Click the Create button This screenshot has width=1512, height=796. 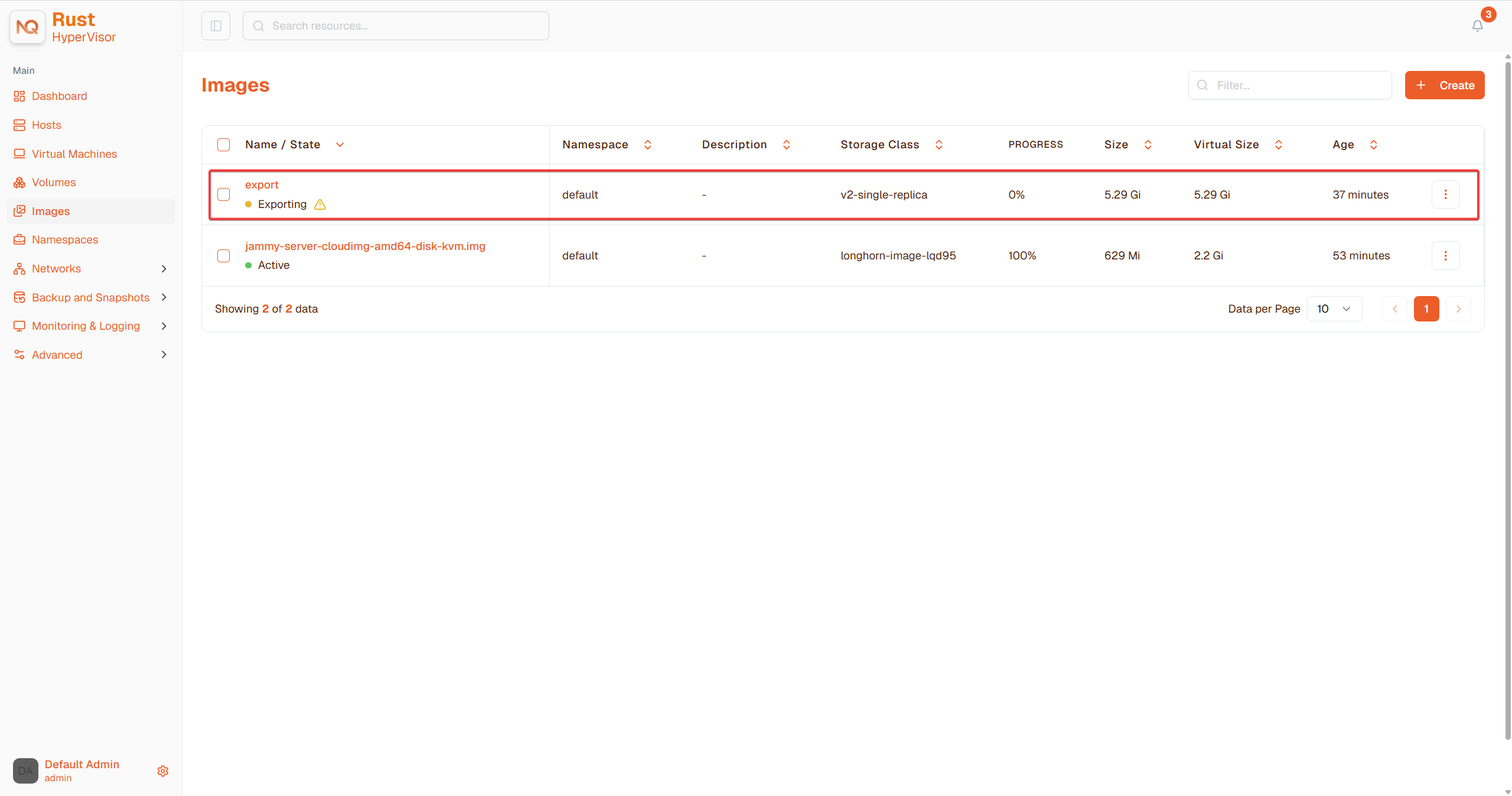point(1445,85)
